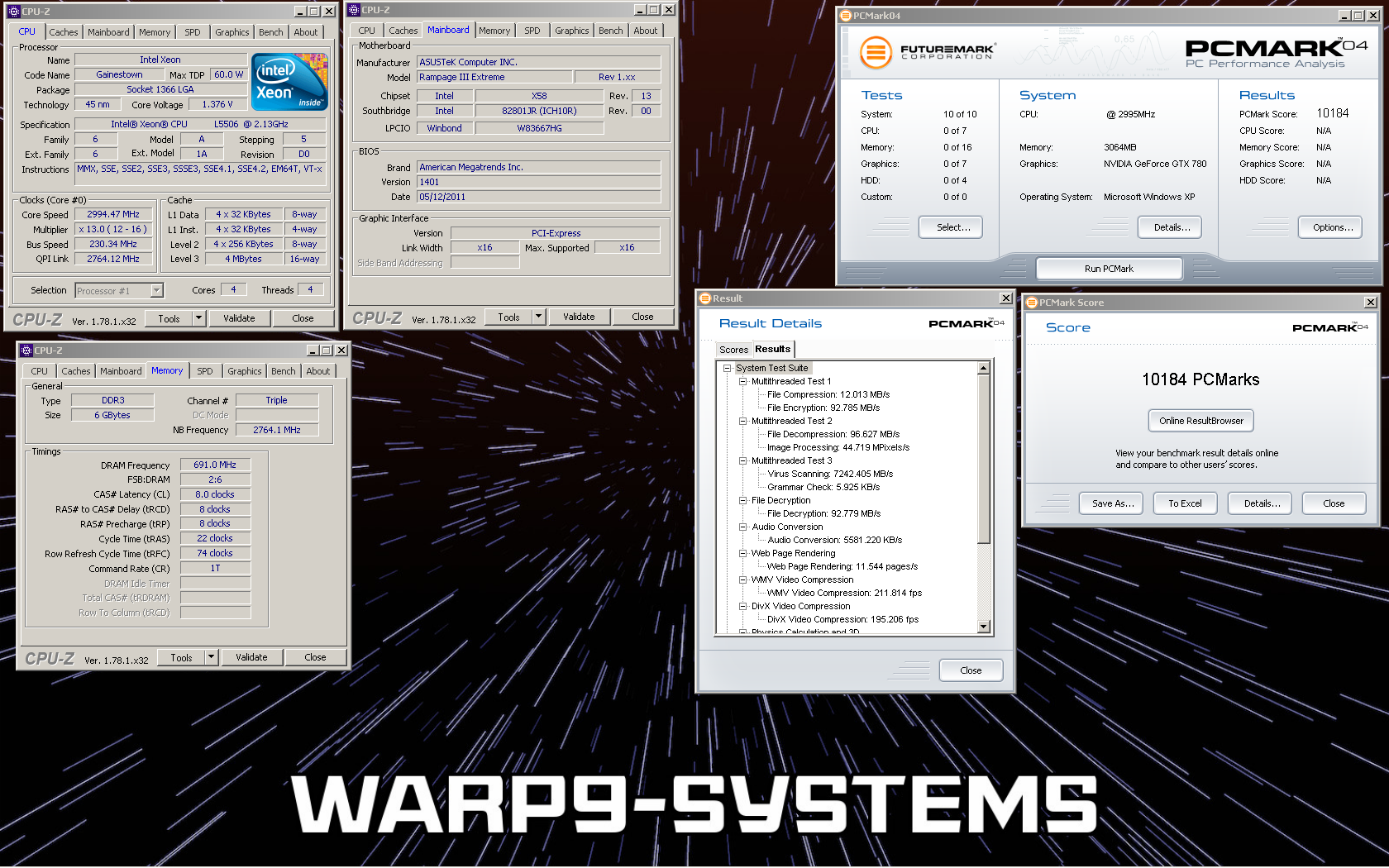Click Validate in the CPU window
1389x868 pixels.
coord(239,318)
